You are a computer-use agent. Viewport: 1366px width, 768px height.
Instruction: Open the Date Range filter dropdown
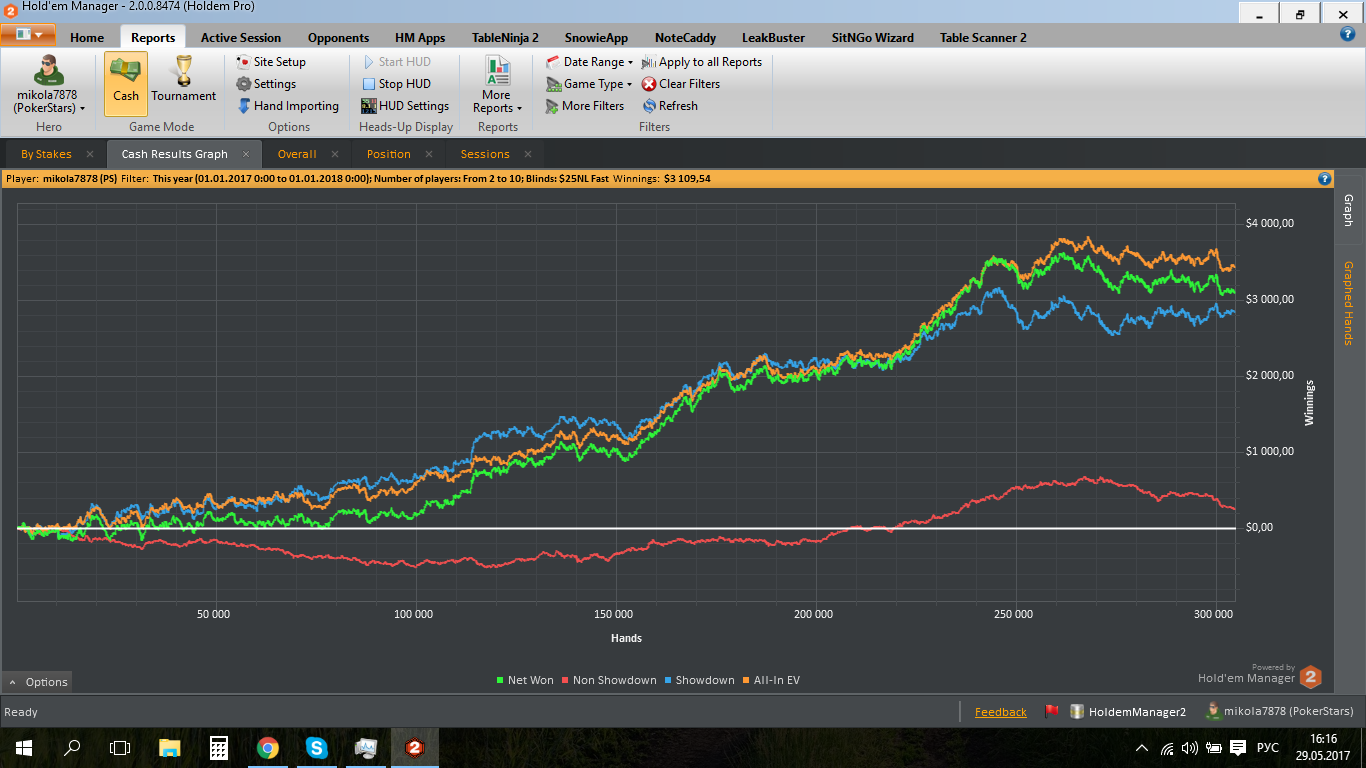589,62
